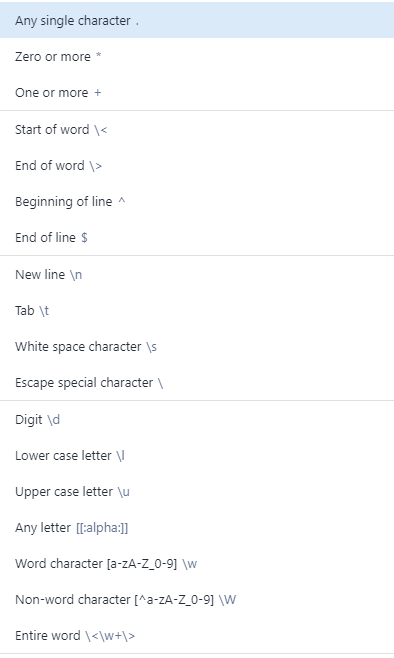The width and height of the screenshot is (394, 658).
Task: Select the 'Any single character .' entry
Action: pyautogui.click(x=197, y=20)
